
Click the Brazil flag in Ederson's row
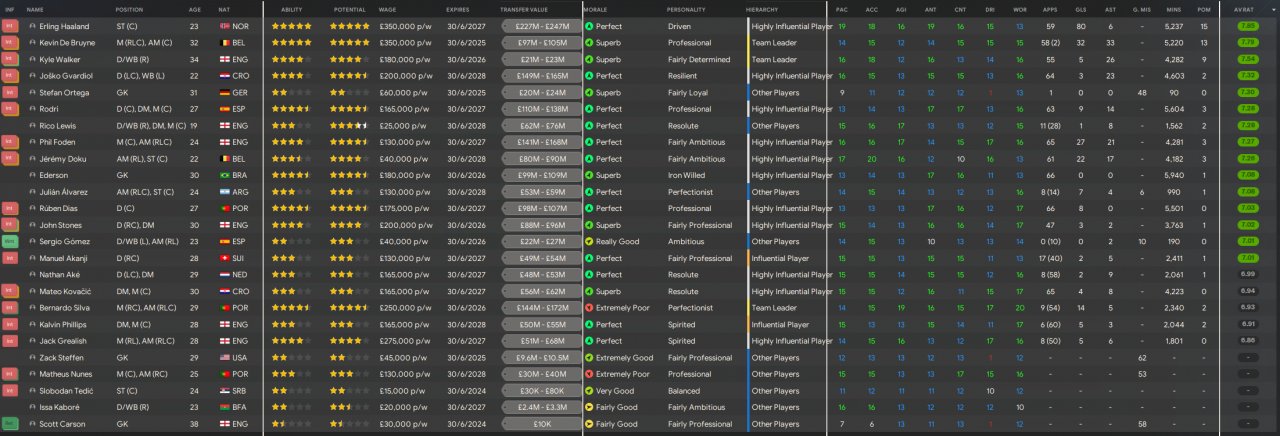click(224, 175)
